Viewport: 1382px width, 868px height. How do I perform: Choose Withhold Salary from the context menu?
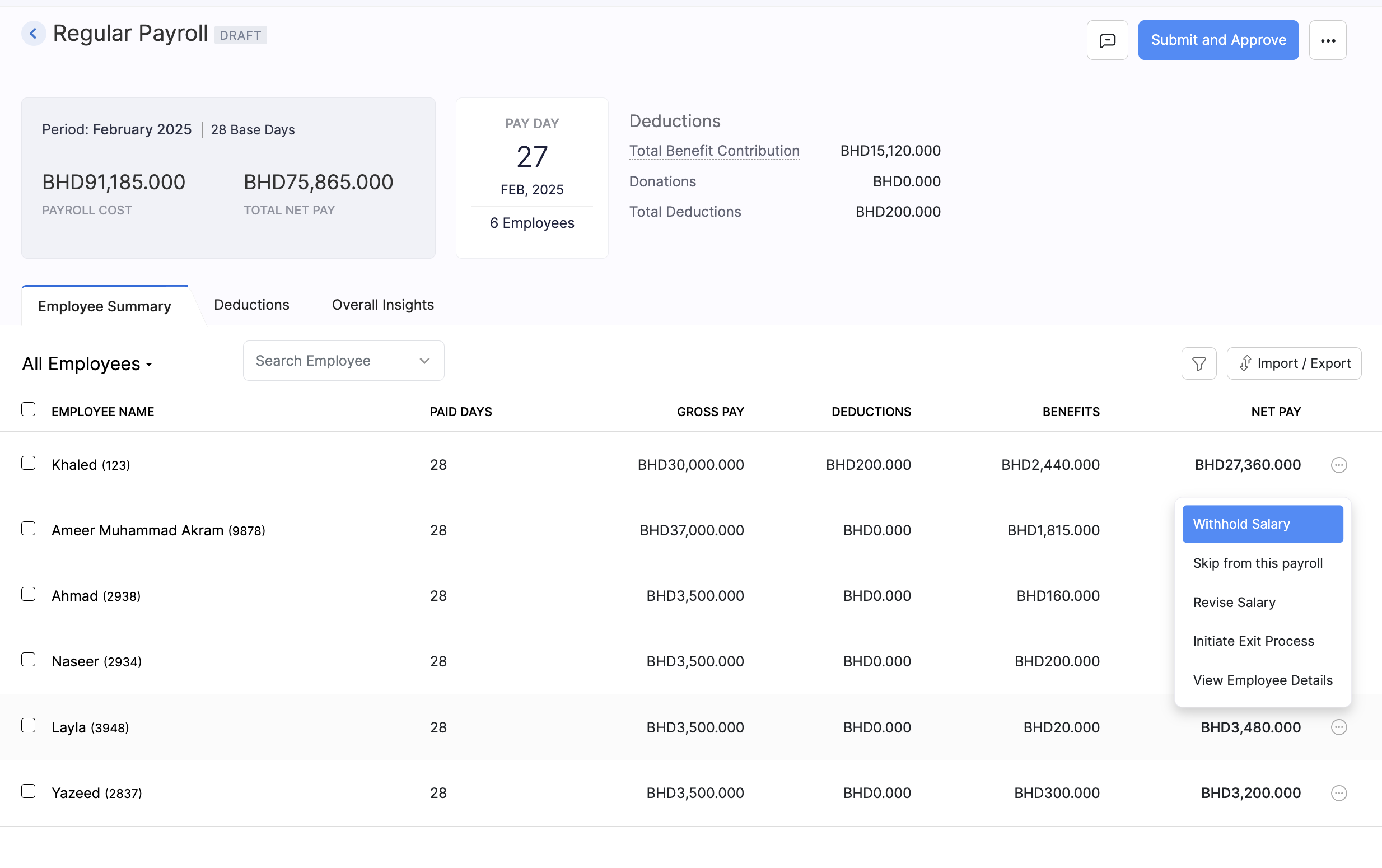tap(1262, 524)
